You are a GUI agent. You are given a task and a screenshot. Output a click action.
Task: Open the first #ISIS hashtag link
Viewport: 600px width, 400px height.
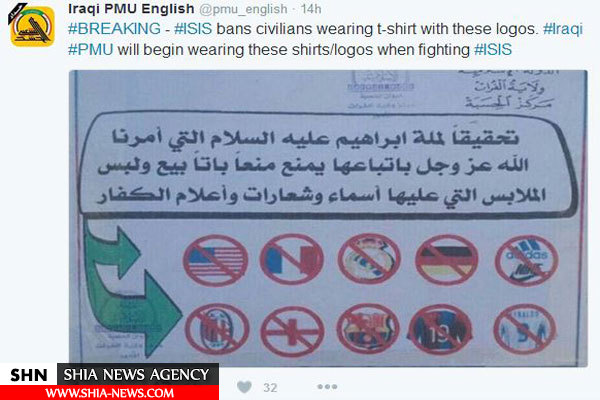point(193,29)
